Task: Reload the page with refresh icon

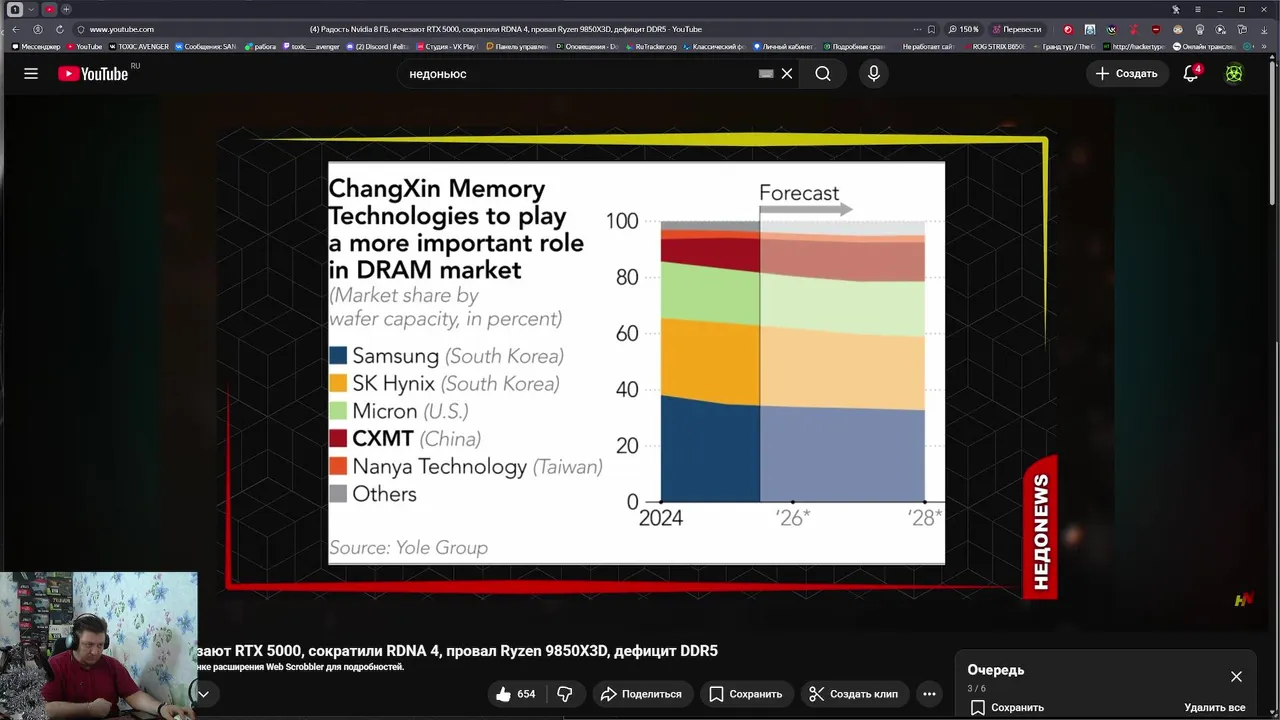Action: (x=60, y=29)
